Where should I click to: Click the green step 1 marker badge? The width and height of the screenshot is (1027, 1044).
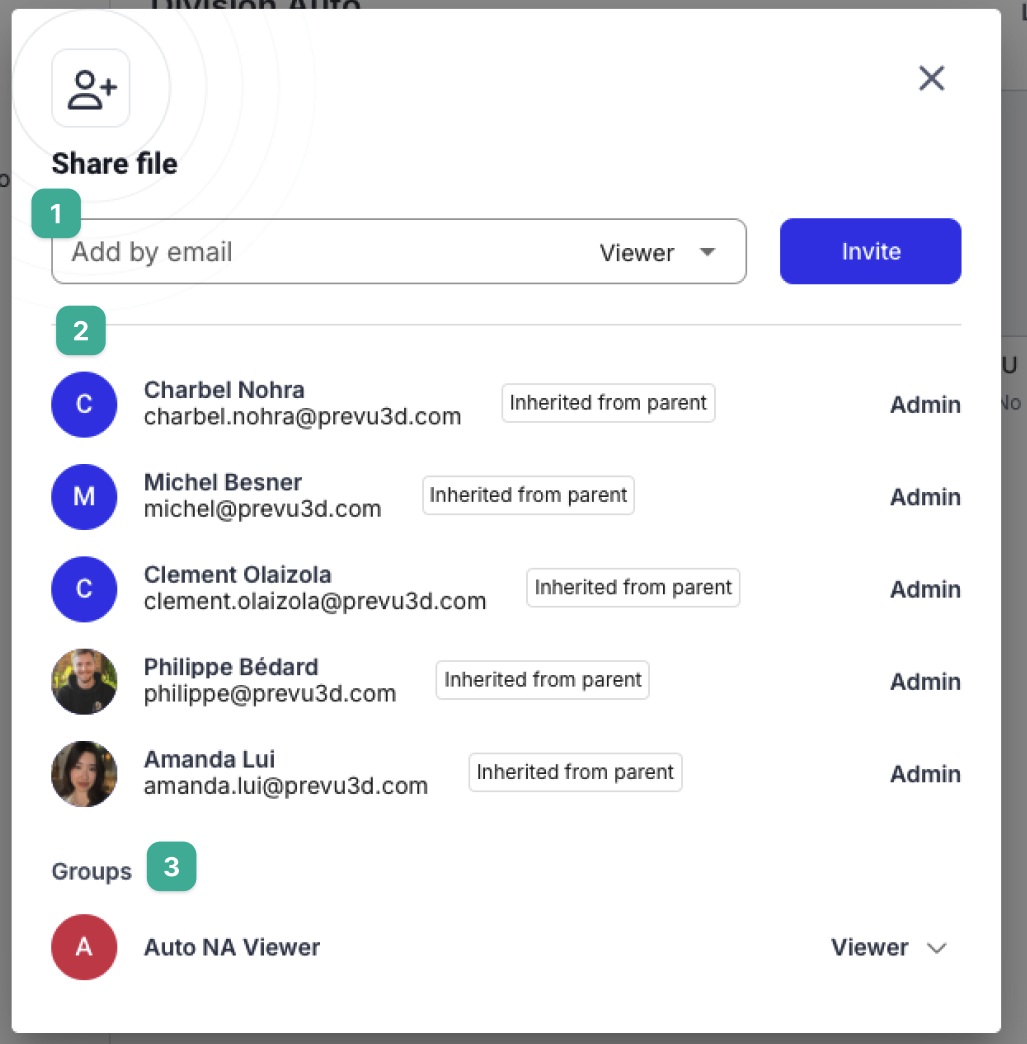tap(56, 213)
